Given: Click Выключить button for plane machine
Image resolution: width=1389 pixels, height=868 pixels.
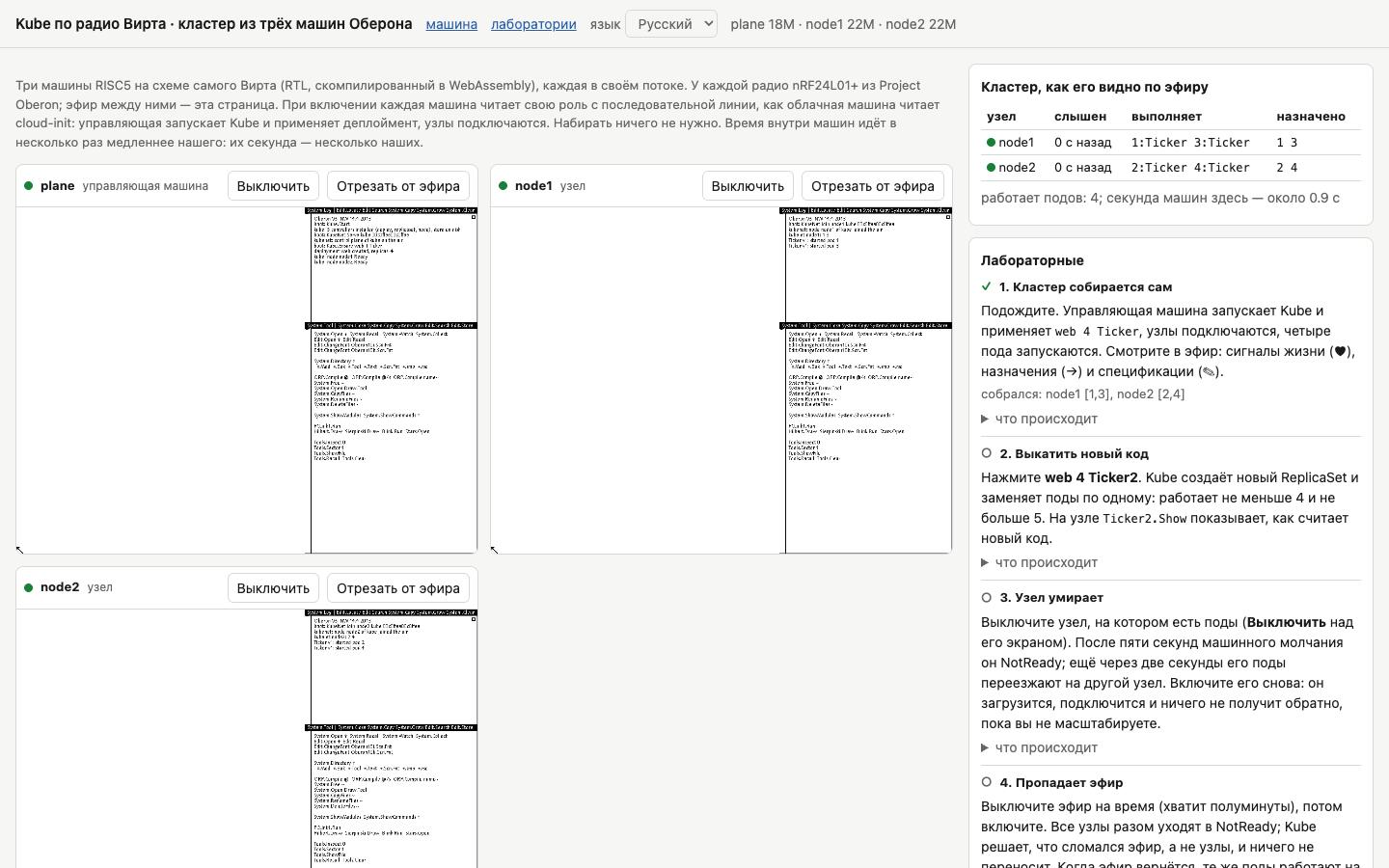Looking at the screenshot, I should (273, 186).
